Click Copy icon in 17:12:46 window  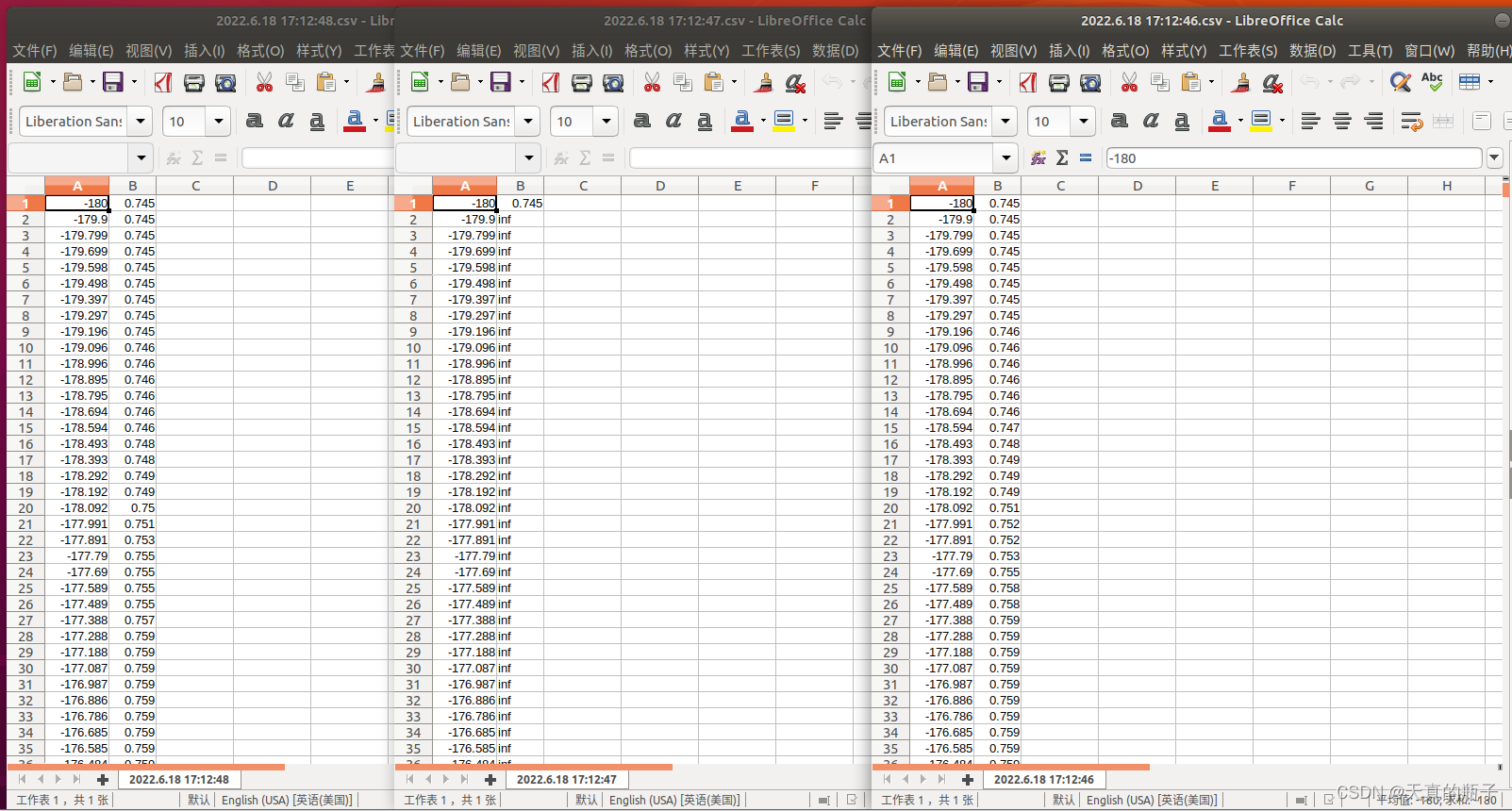click(1160, 83)
